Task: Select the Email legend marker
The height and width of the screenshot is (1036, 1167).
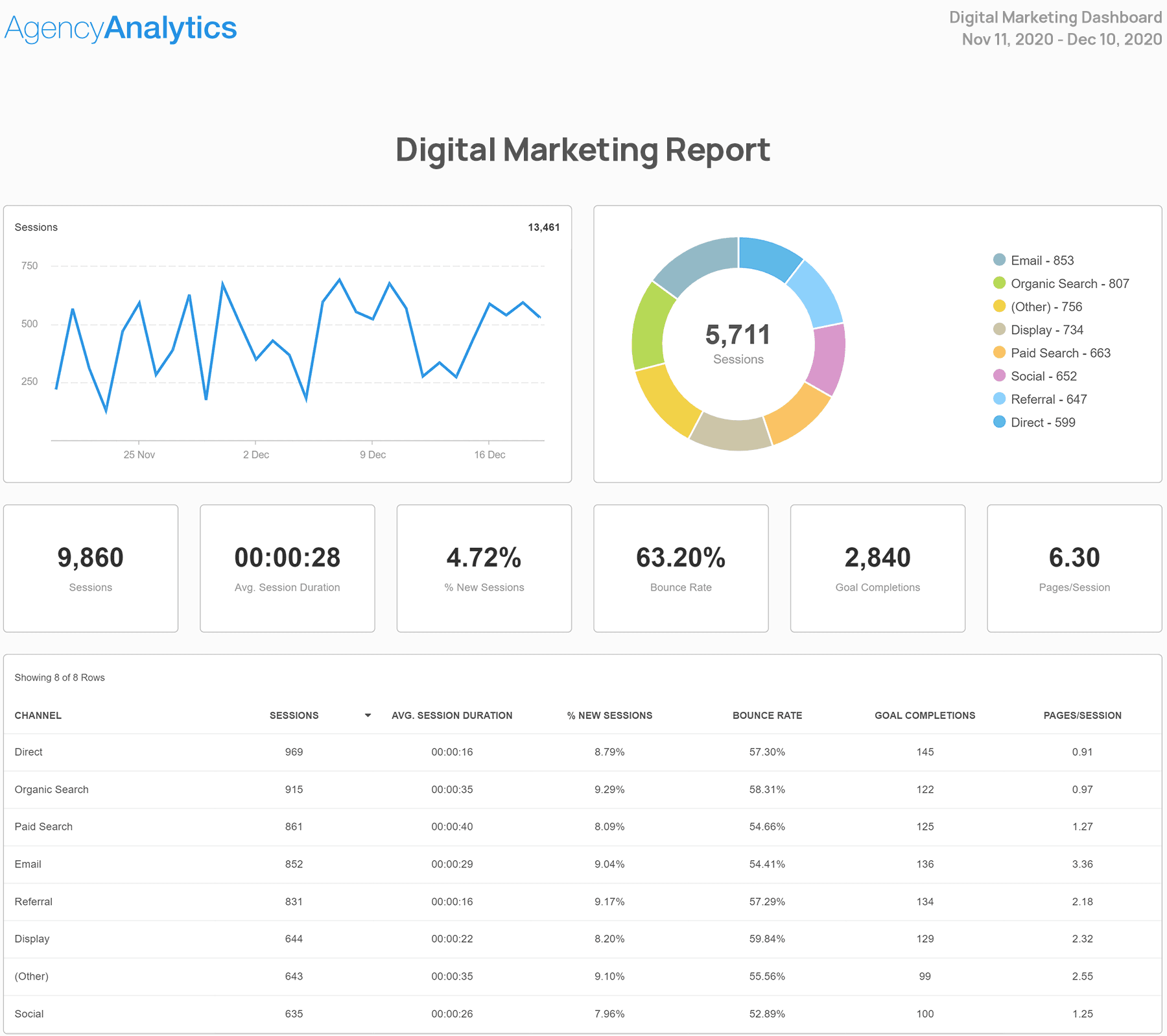Action: coord(998,260)
